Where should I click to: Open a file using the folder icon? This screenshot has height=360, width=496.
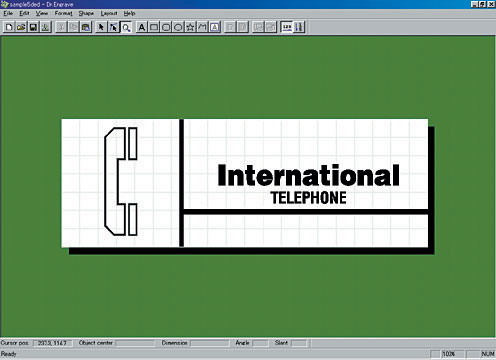coord(21,27)
